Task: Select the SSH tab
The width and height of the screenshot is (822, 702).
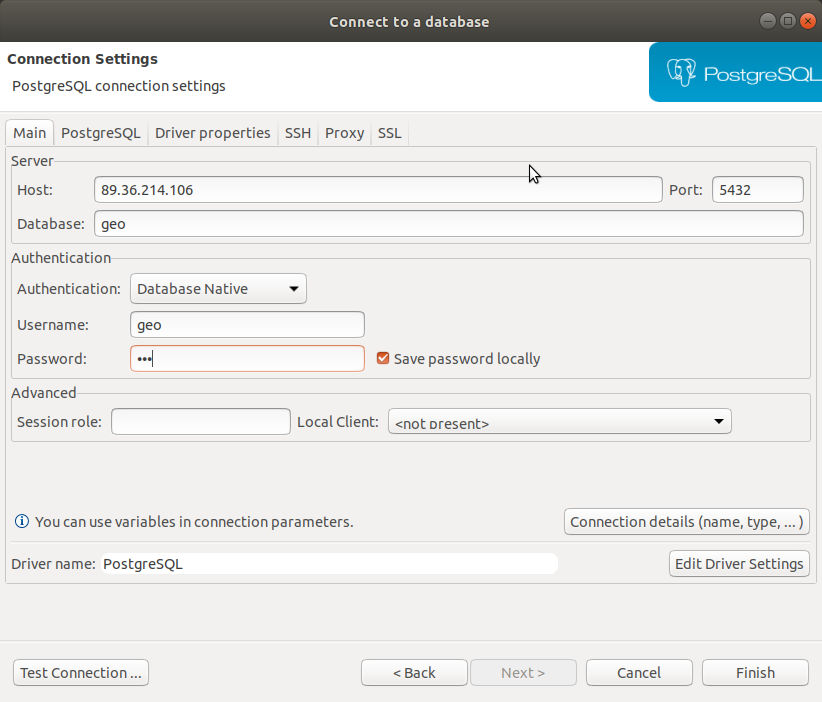Action: [297, 133]
